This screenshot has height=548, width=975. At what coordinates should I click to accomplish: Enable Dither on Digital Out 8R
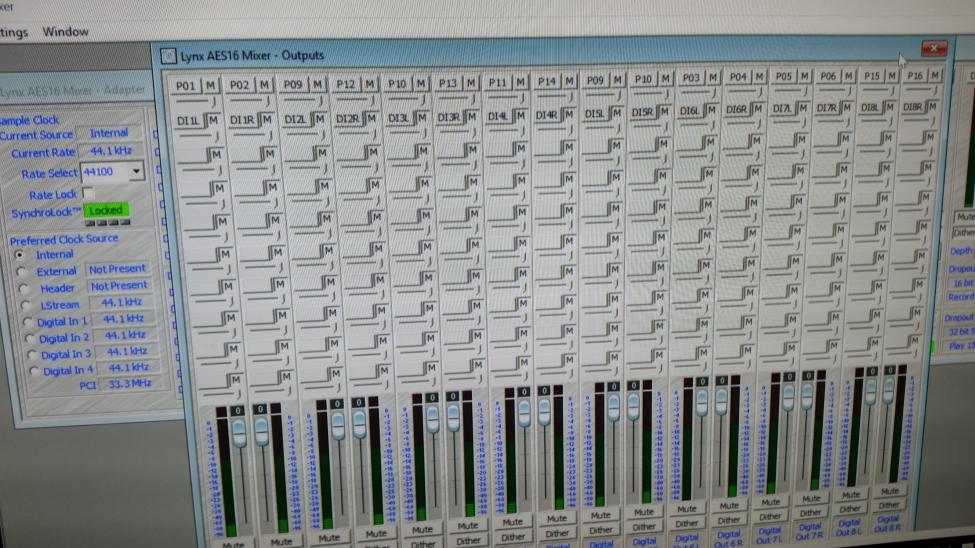click(x=889, y=505)
